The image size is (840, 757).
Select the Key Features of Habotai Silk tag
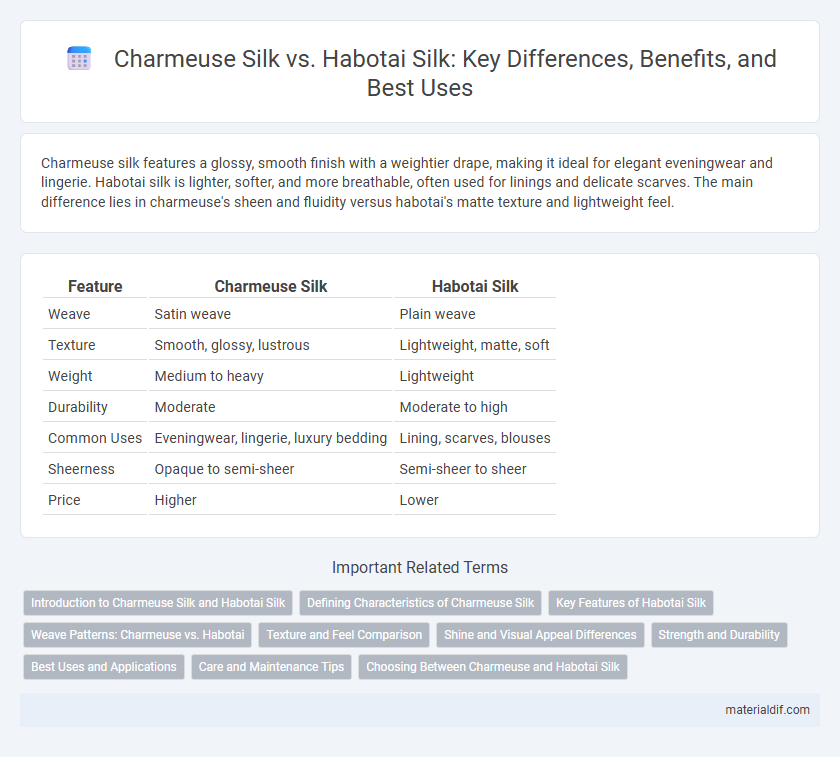[631, 603]
